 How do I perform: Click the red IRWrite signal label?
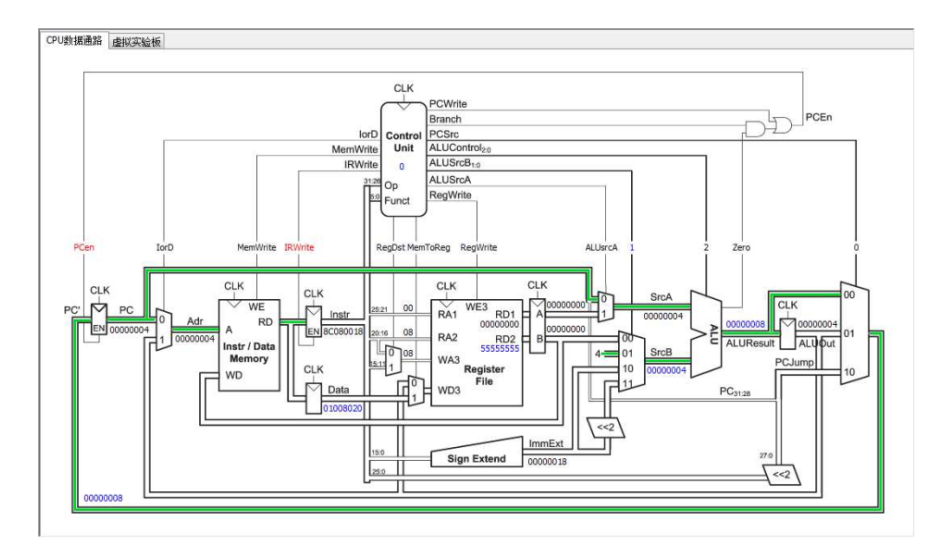point(299,246)
